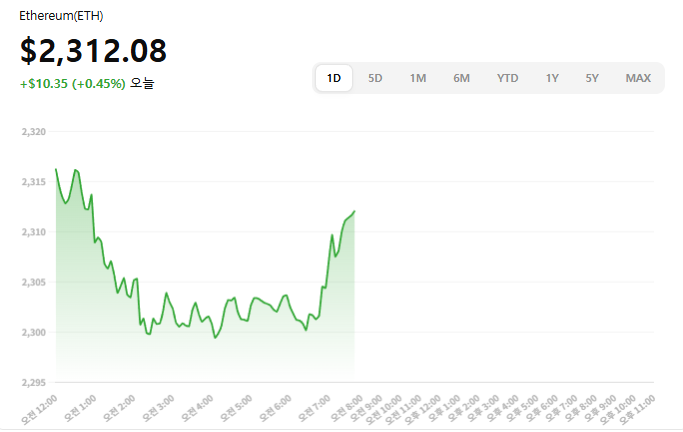The image size is (683, 432).
Task: Show the 6M price history
Action: click(x=461, y=78)
